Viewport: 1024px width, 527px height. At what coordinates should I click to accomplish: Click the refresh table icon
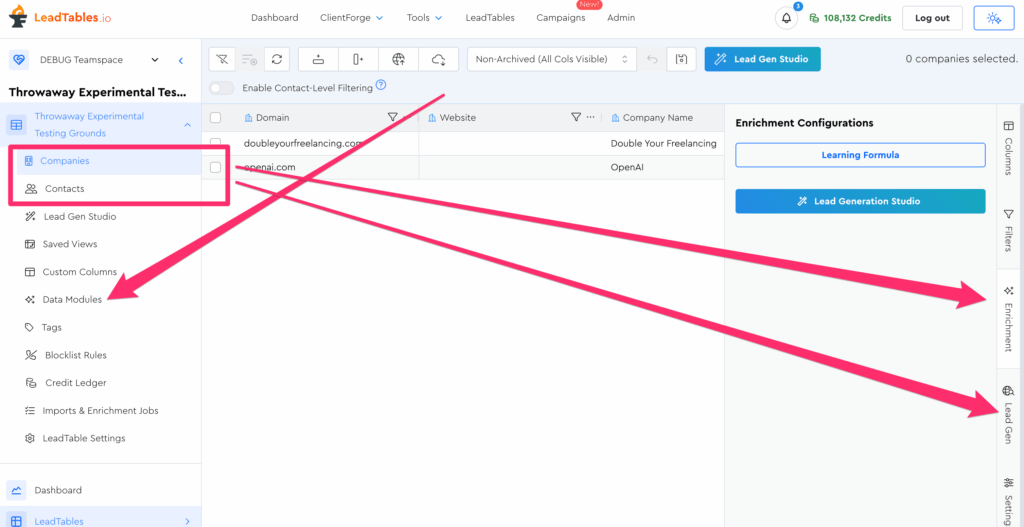(x=277, y=59)
